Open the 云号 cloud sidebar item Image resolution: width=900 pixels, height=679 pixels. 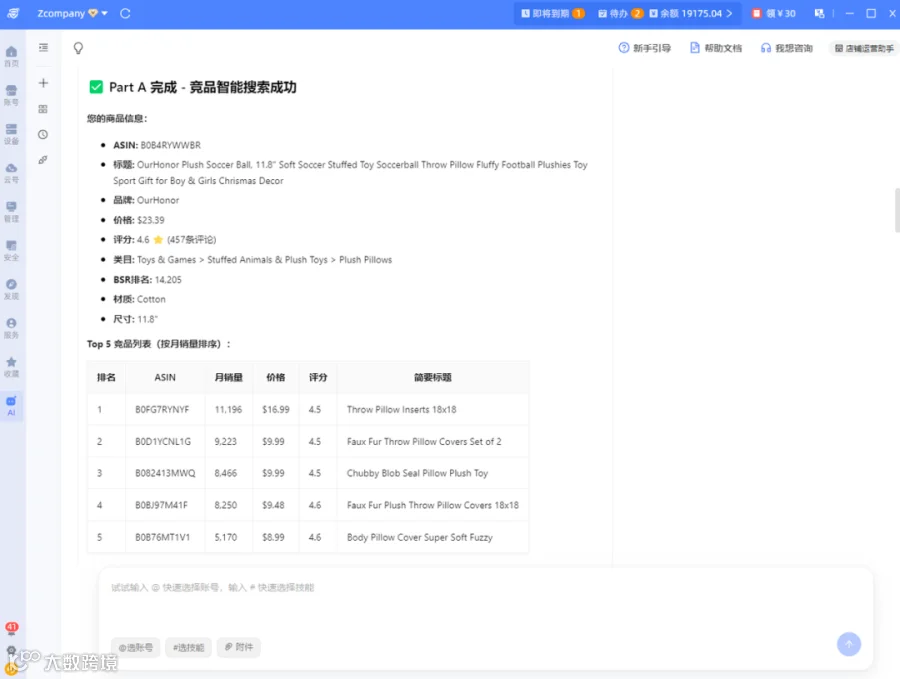tap(11, 173)
